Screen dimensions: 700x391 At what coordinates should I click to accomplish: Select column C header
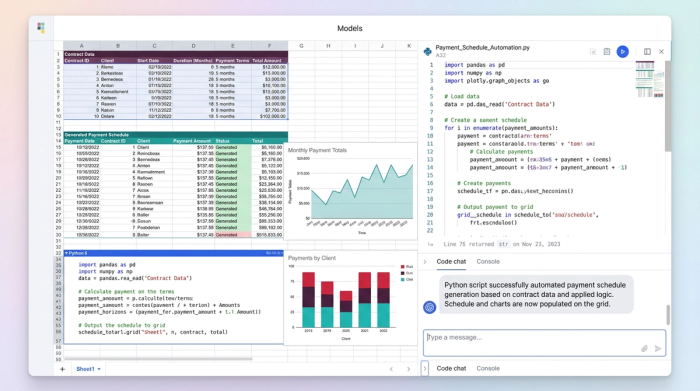tap(154, 46)
